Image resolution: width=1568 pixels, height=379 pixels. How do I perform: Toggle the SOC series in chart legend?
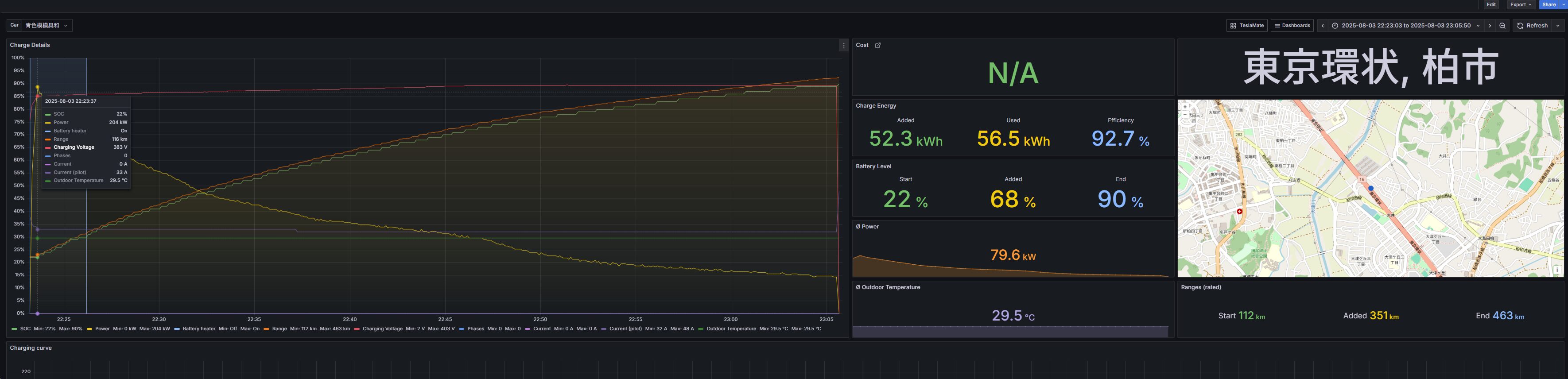25,329
